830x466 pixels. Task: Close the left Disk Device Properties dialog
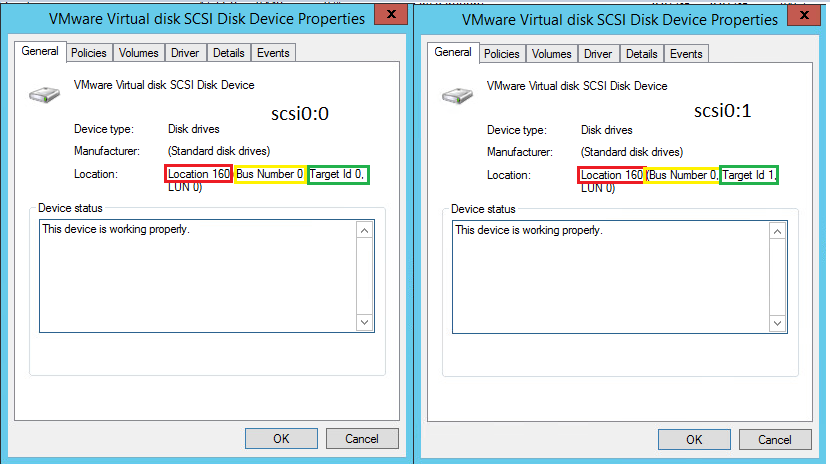(391, 14)
